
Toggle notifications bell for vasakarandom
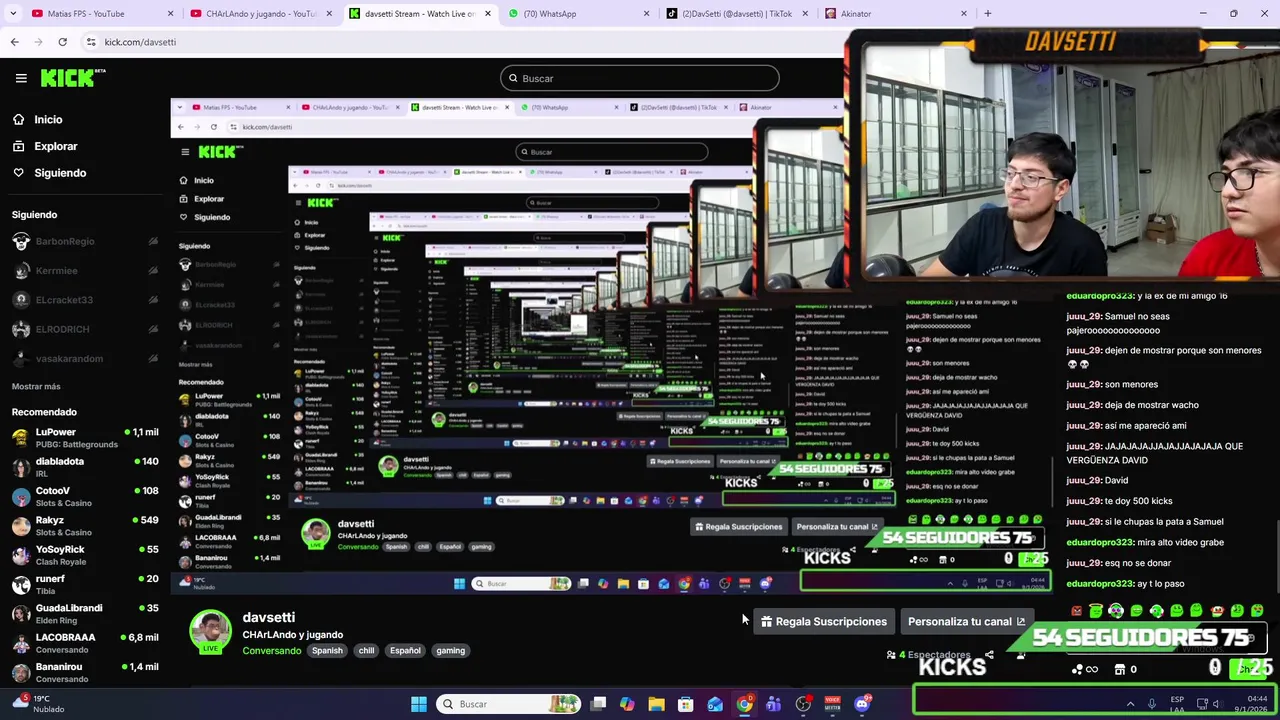[153, 358]
